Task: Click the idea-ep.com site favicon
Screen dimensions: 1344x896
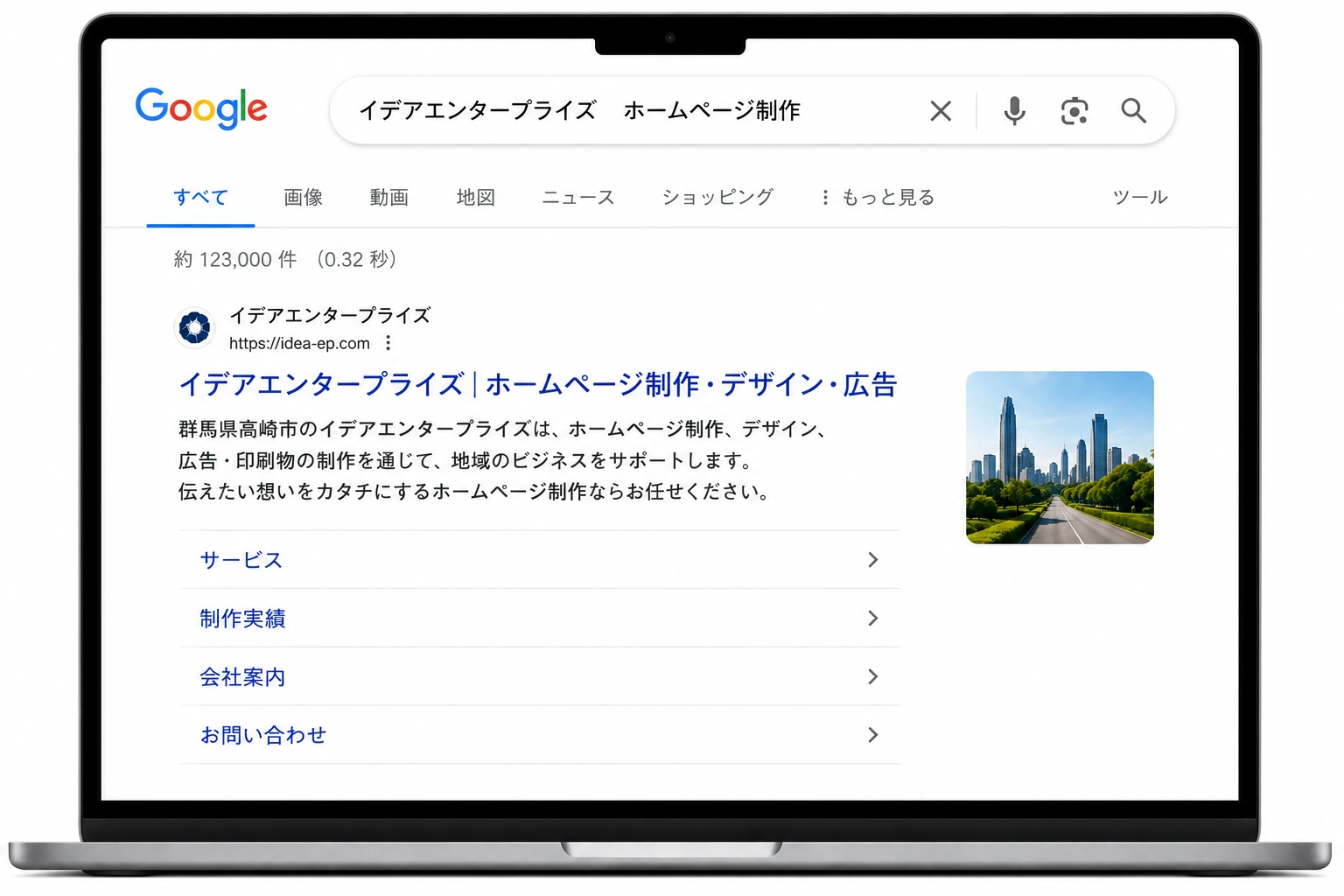Action: (x=195, y=328)
